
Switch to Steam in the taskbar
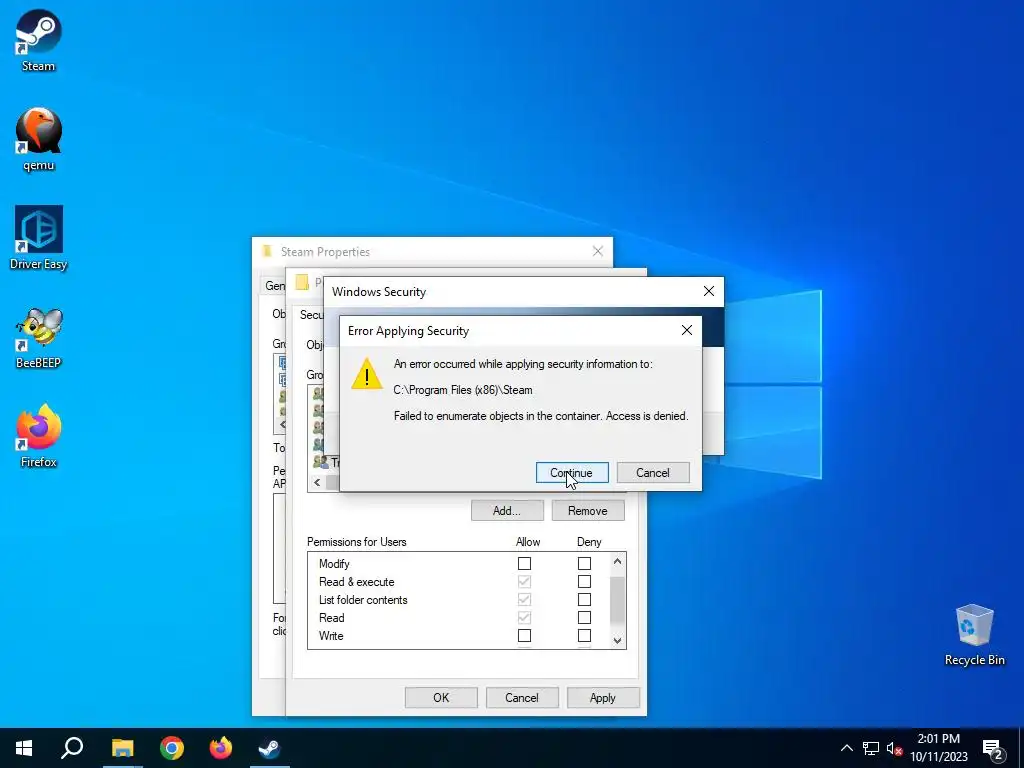[270, 748]
